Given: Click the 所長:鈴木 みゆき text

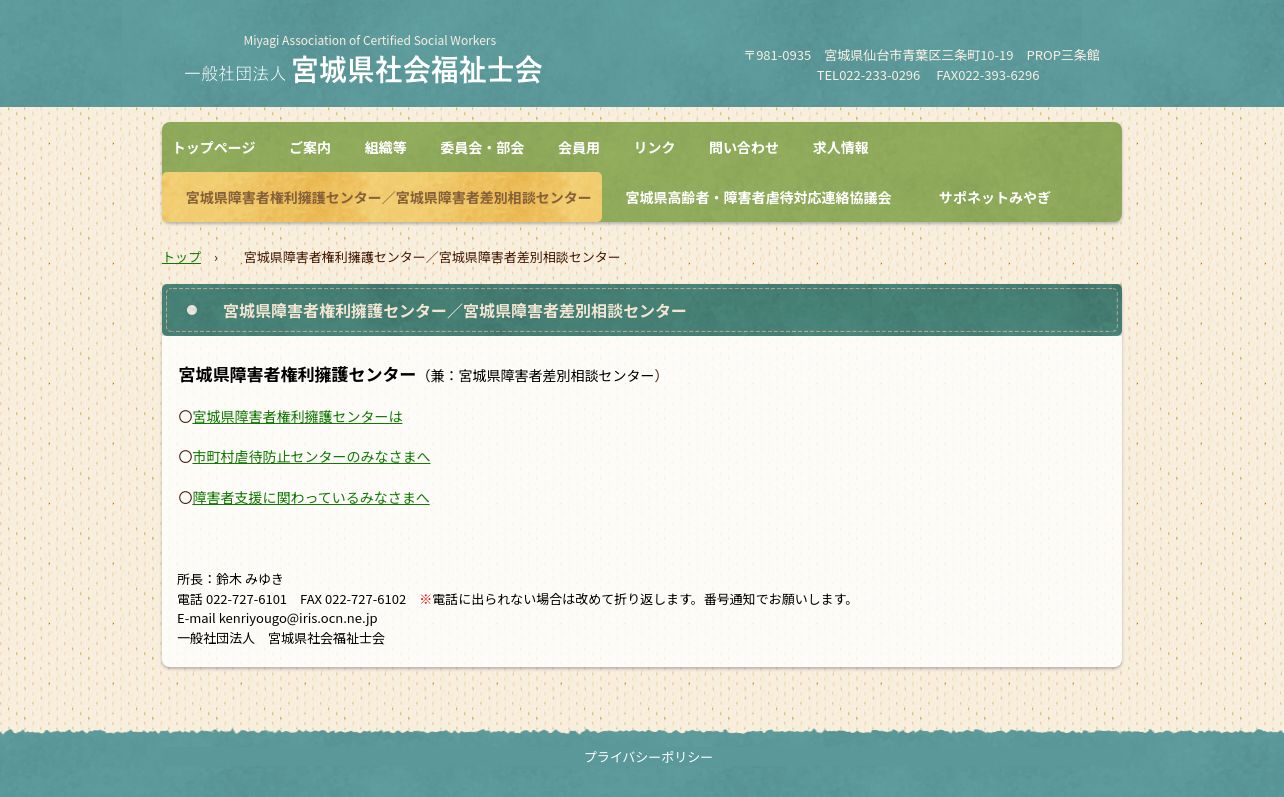Looking at the screenshot, I should [230, 579].
